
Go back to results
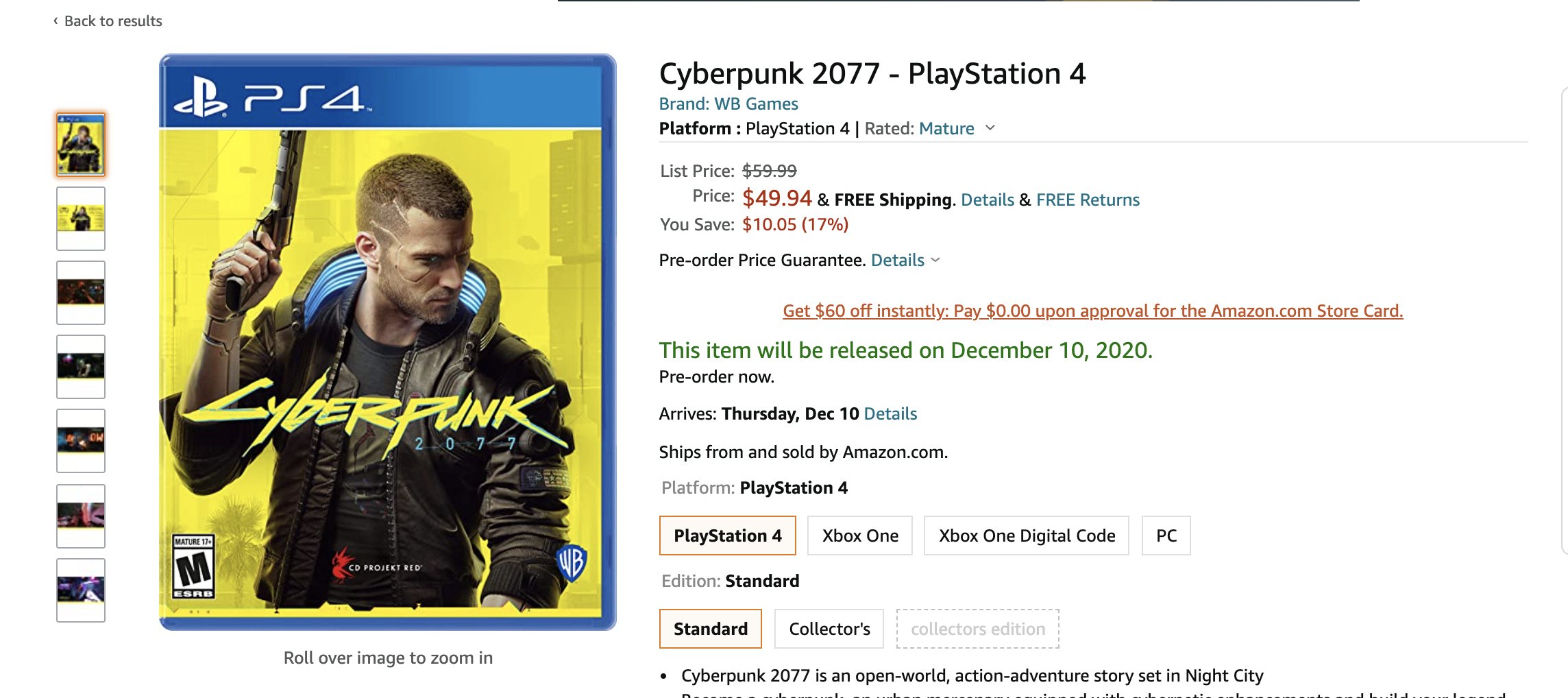[x=108, y=21]
